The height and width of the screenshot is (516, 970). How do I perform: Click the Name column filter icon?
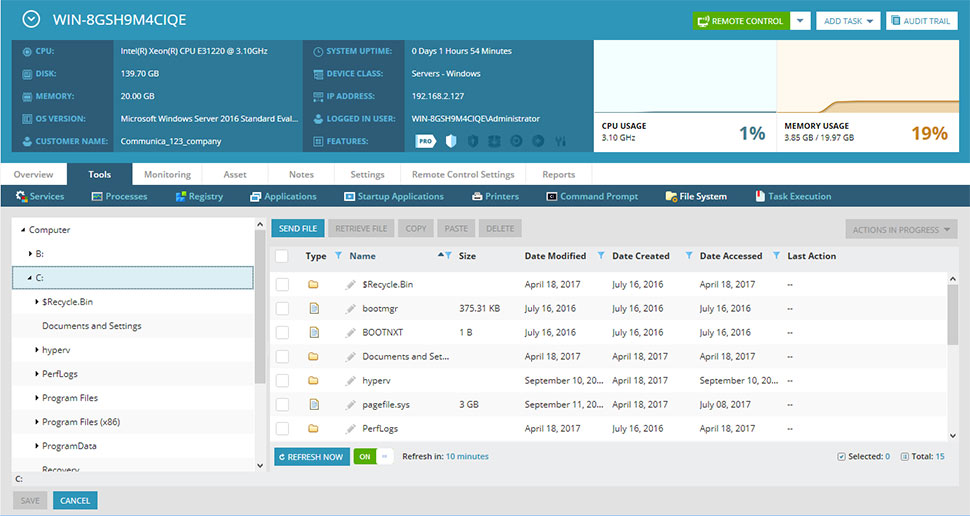pyautogui.click(x=448, y=256)
